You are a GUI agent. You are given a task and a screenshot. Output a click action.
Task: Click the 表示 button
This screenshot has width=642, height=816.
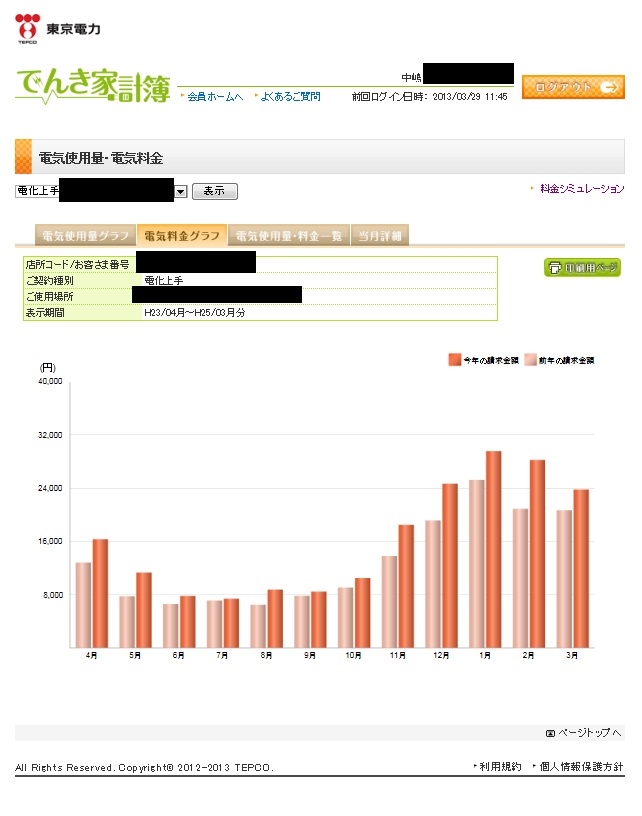pyautogui.click(x=214, y=191)
